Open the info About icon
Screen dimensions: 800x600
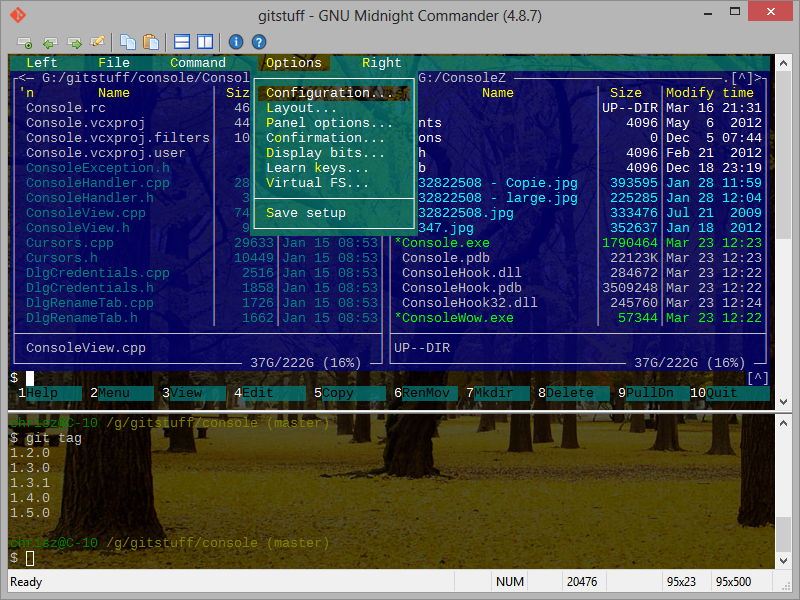[x=234, y=42]
